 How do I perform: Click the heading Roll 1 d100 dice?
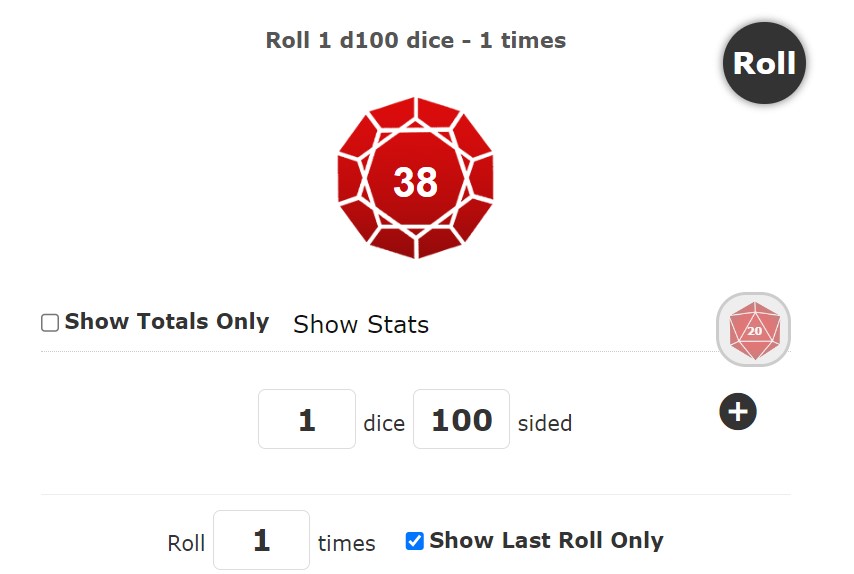point(359,40)
